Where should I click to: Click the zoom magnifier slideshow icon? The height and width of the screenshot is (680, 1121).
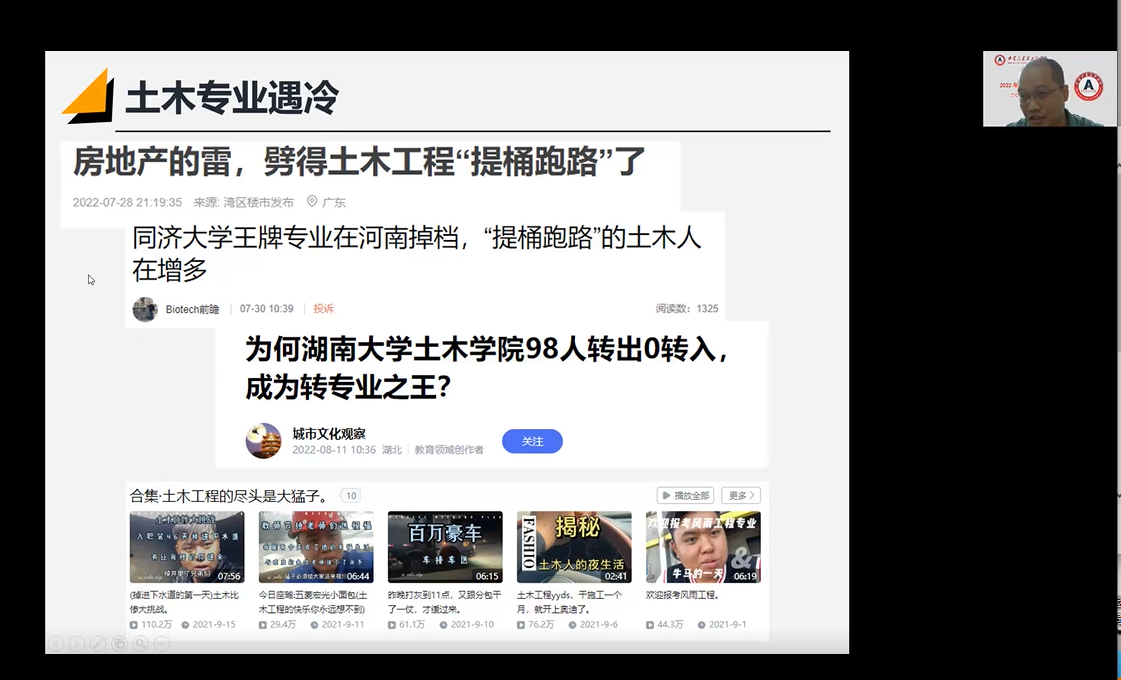(141, 643)
